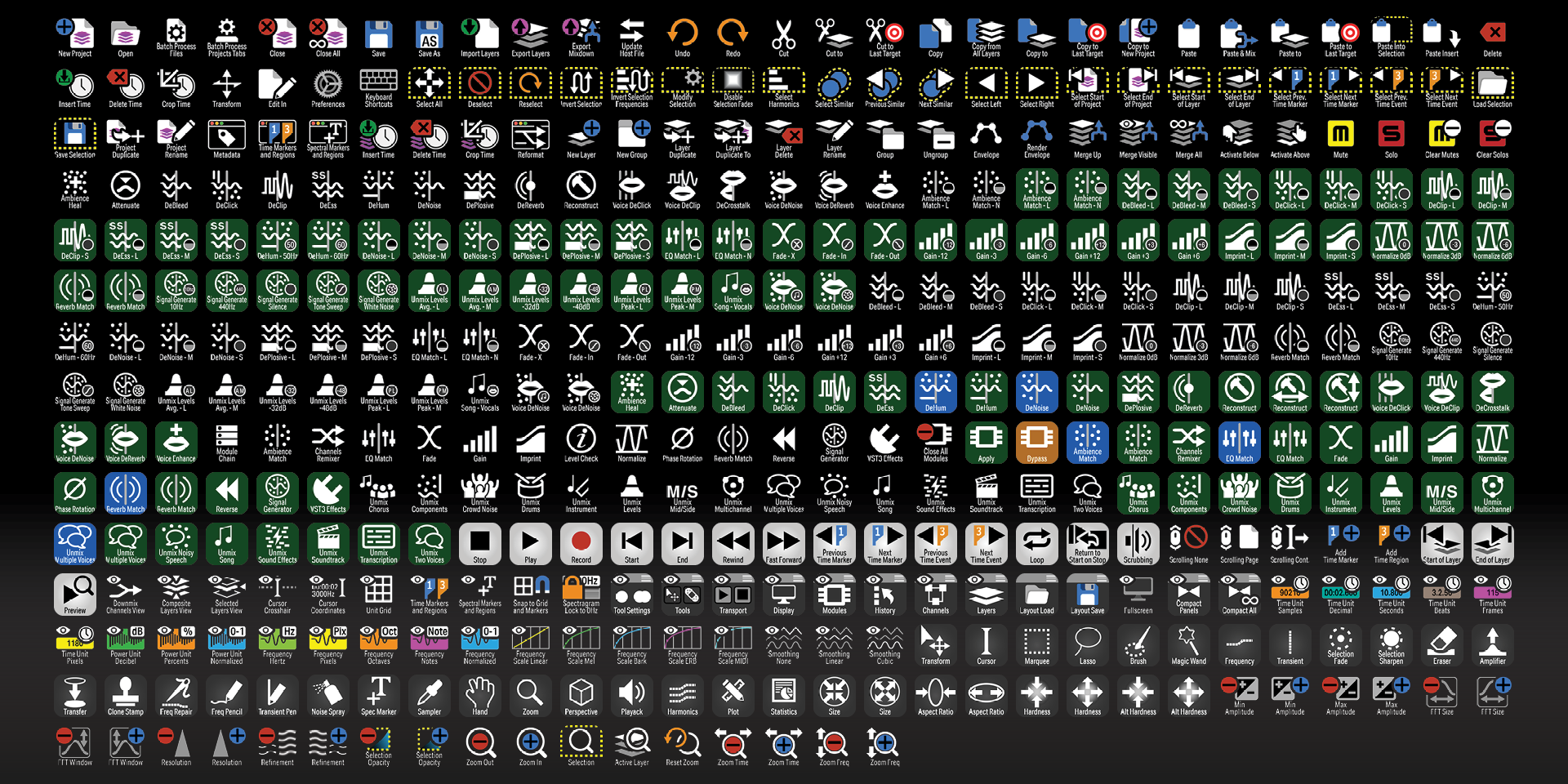Select the Smoothing Cubic icon
Viewport: 1568px width, 784px height.
click(884, 645)
